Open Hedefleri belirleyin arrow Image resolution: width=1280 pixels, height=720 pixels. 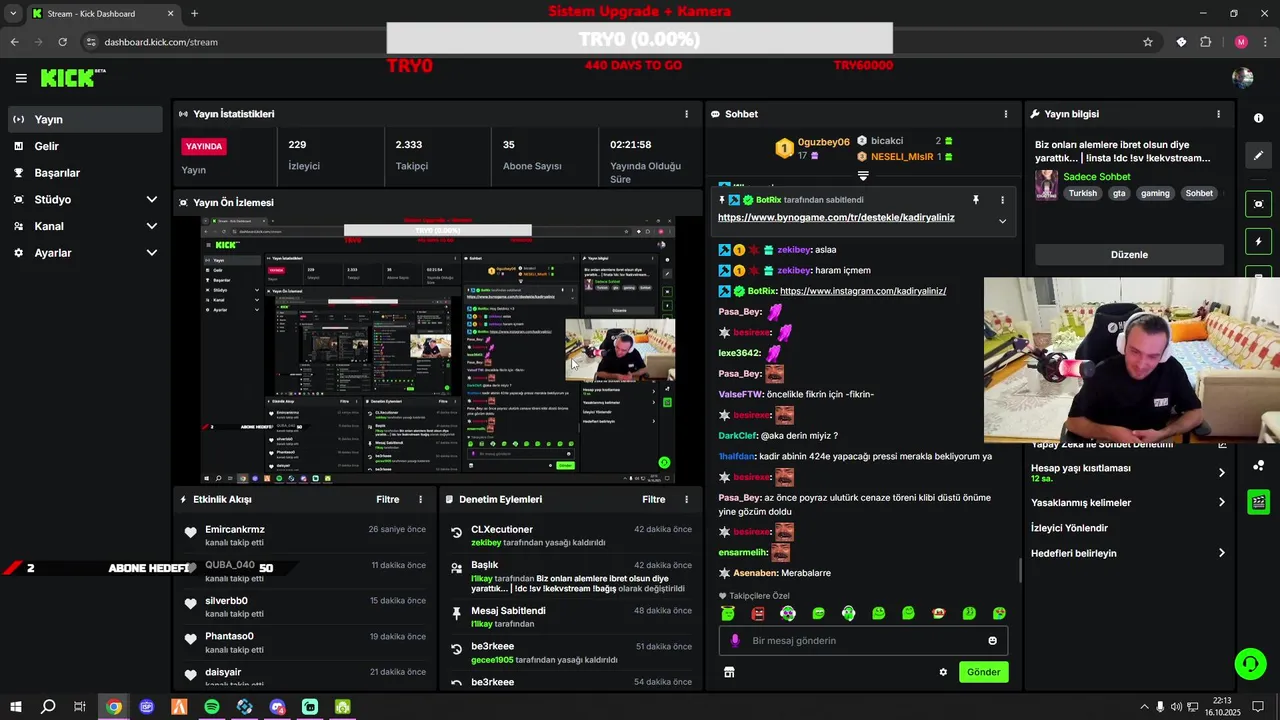[x=1221, y=553]
